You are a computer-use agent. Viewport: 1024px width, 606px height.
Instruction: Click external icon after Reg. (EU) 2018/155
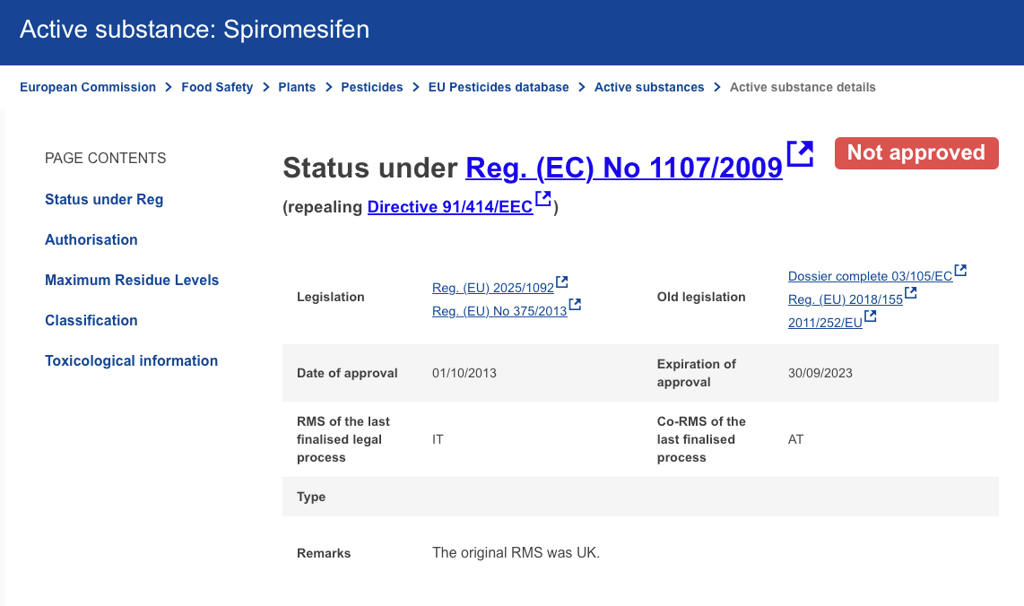coord(911,294)
